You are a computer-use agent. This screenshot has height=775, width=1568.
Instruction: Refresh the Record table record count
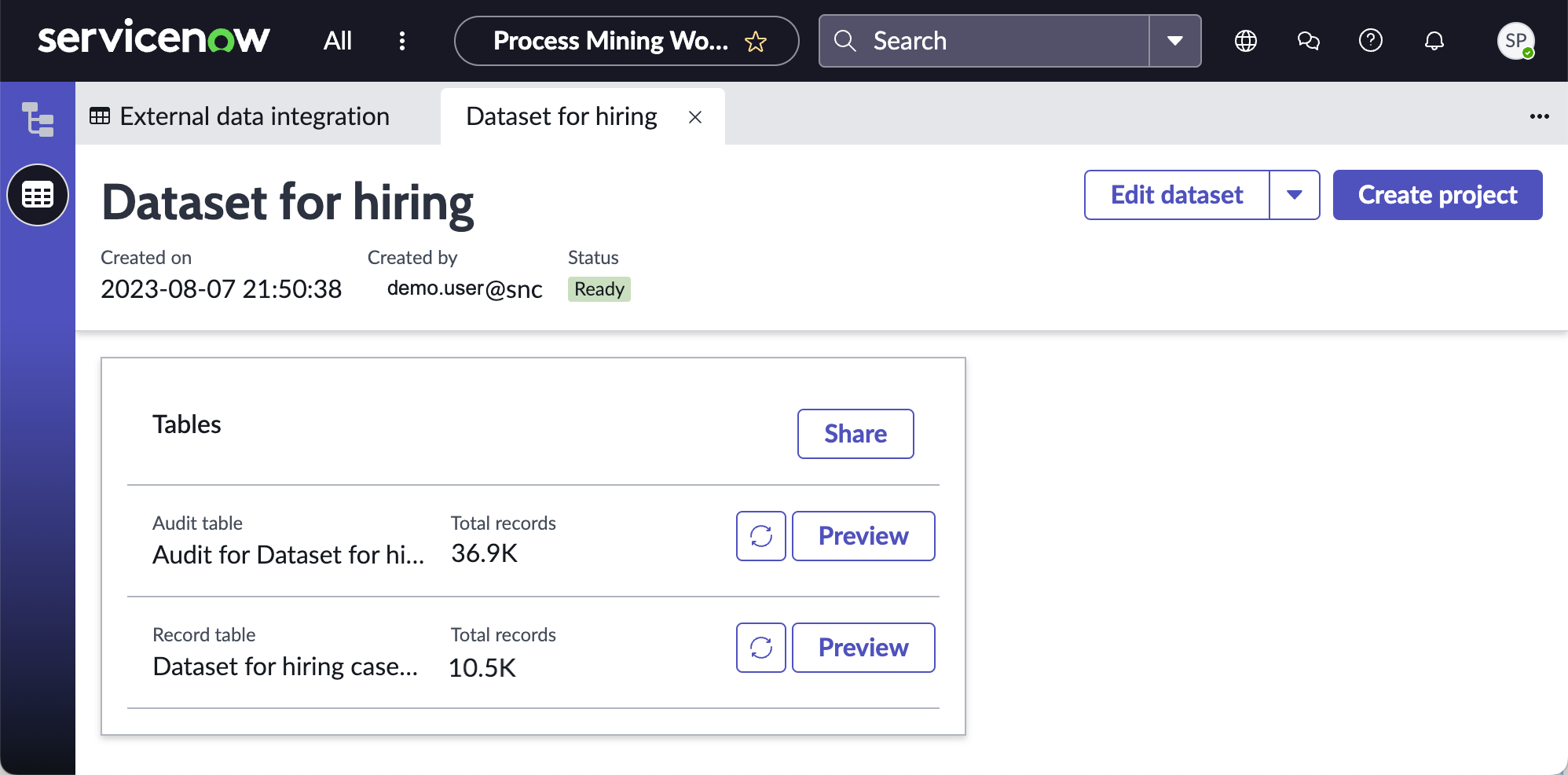tap(761, 648)
